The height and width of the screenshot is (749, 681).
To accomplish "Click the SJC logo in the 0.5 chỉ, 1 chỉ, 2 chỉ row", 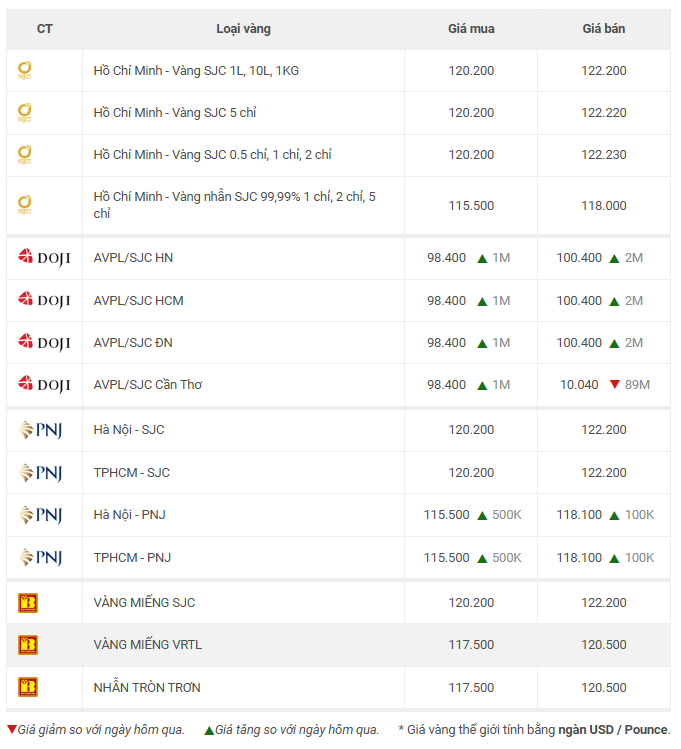I will pos(24,155).
